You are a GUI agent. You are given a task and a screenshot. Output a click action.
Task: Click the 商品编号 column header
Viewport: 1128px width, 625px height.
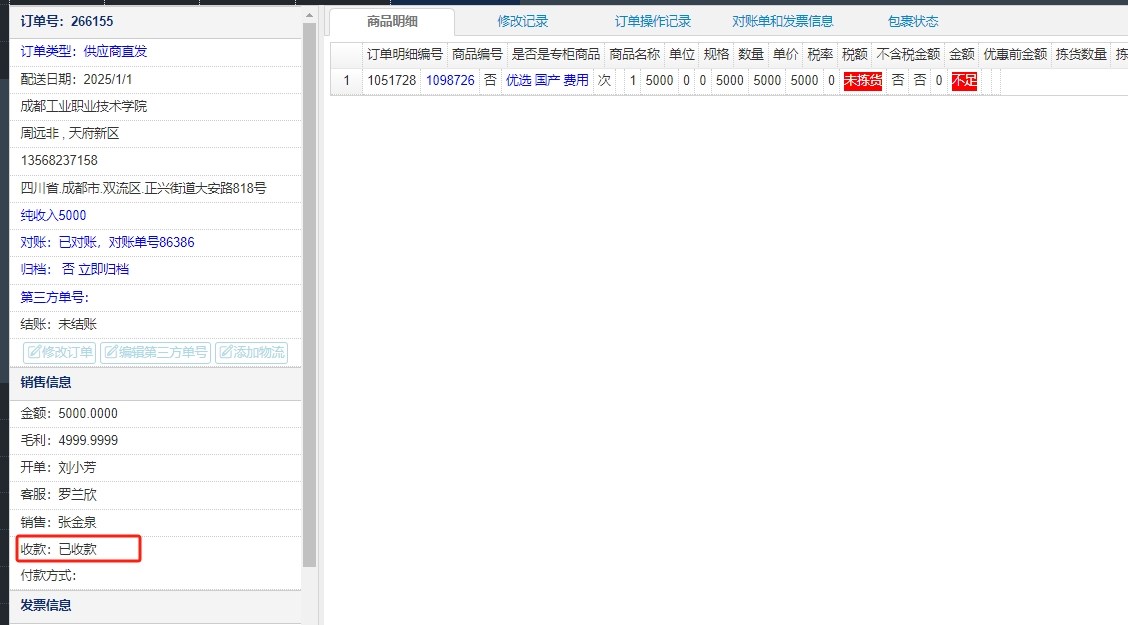tap(477, 54)
